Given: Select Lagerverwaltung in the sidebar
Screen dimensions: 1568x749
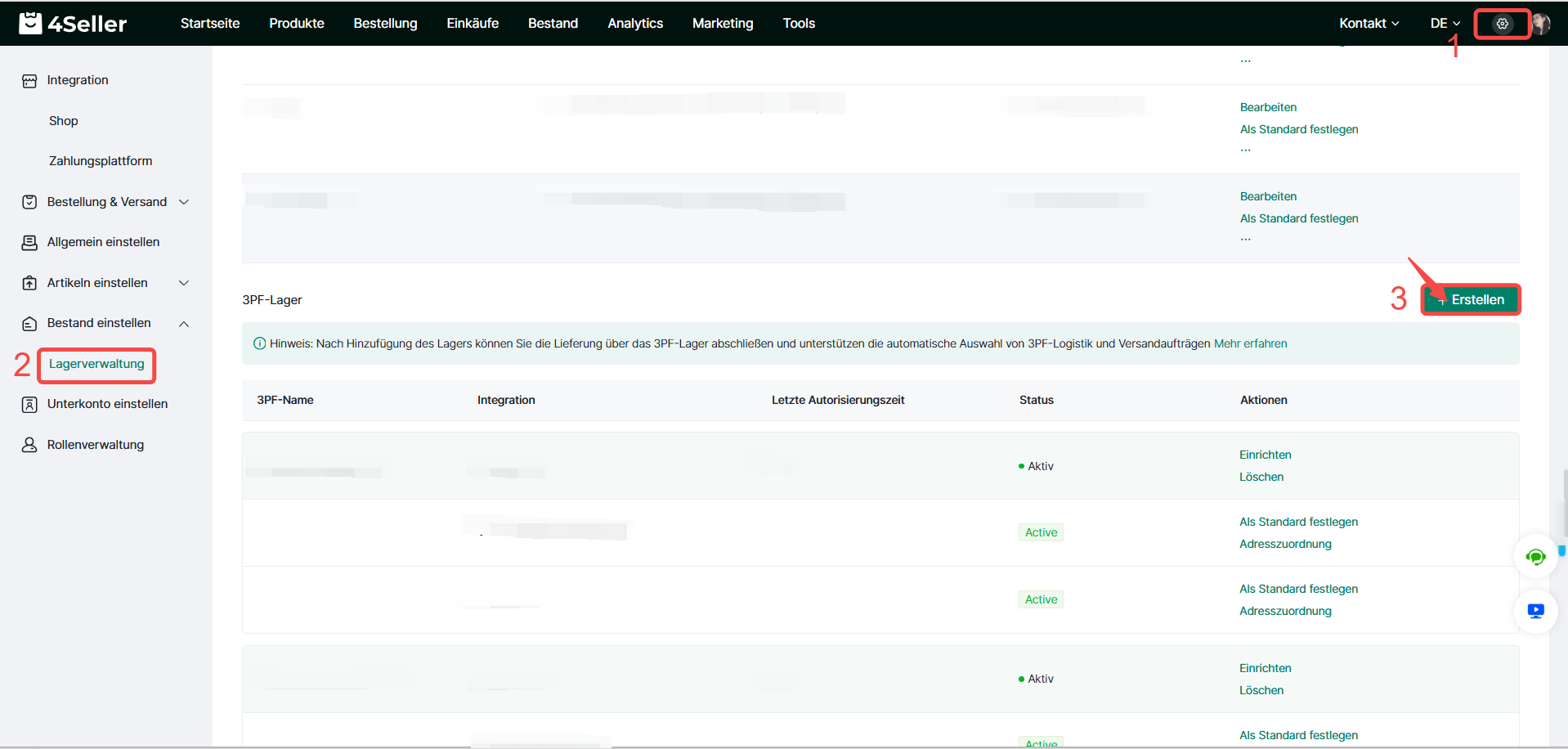Looking at the screenshot, I should tap(96, 364).
